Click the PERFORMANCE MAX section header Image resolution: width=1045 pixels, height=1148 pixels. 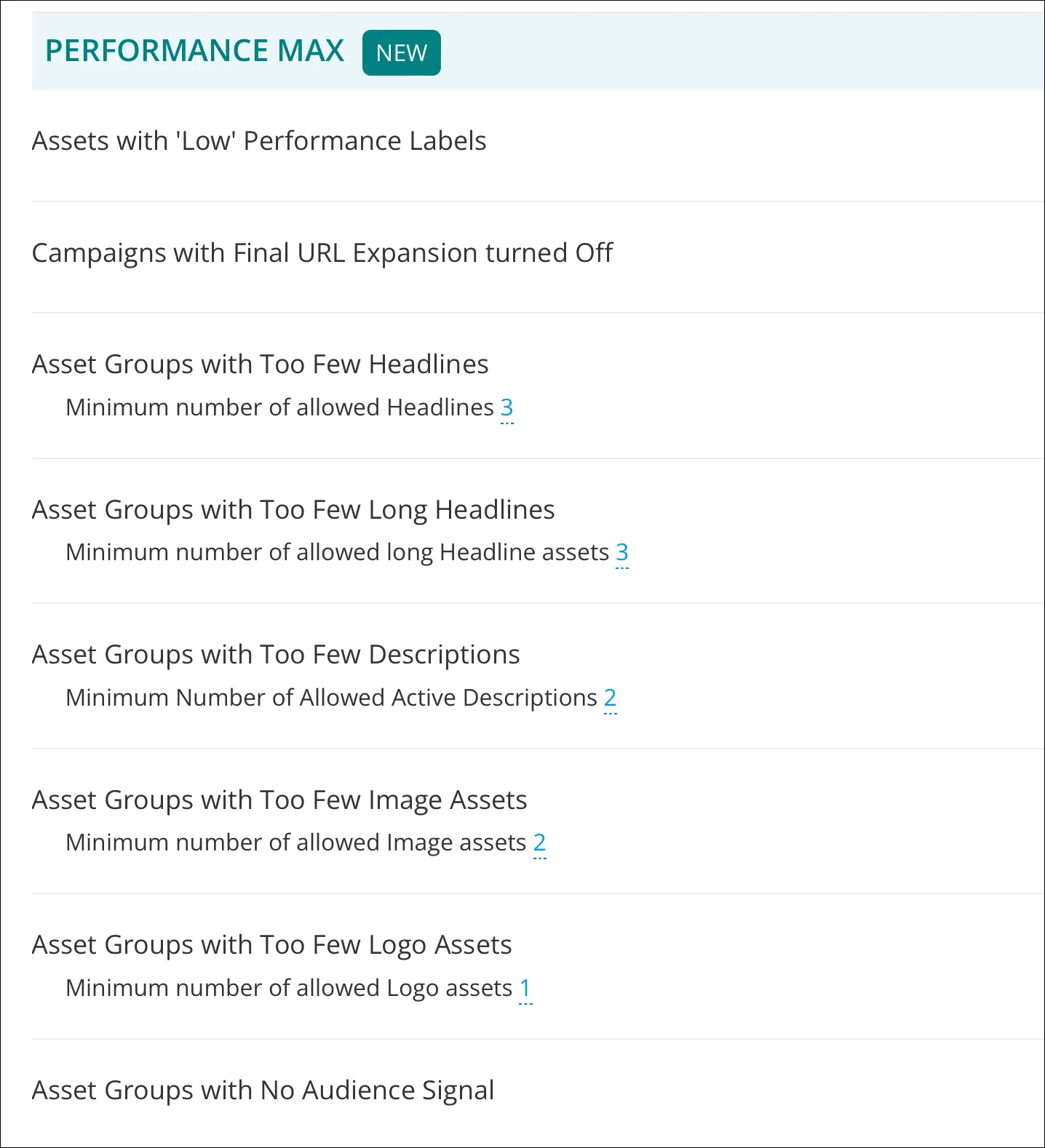(194, 51)
